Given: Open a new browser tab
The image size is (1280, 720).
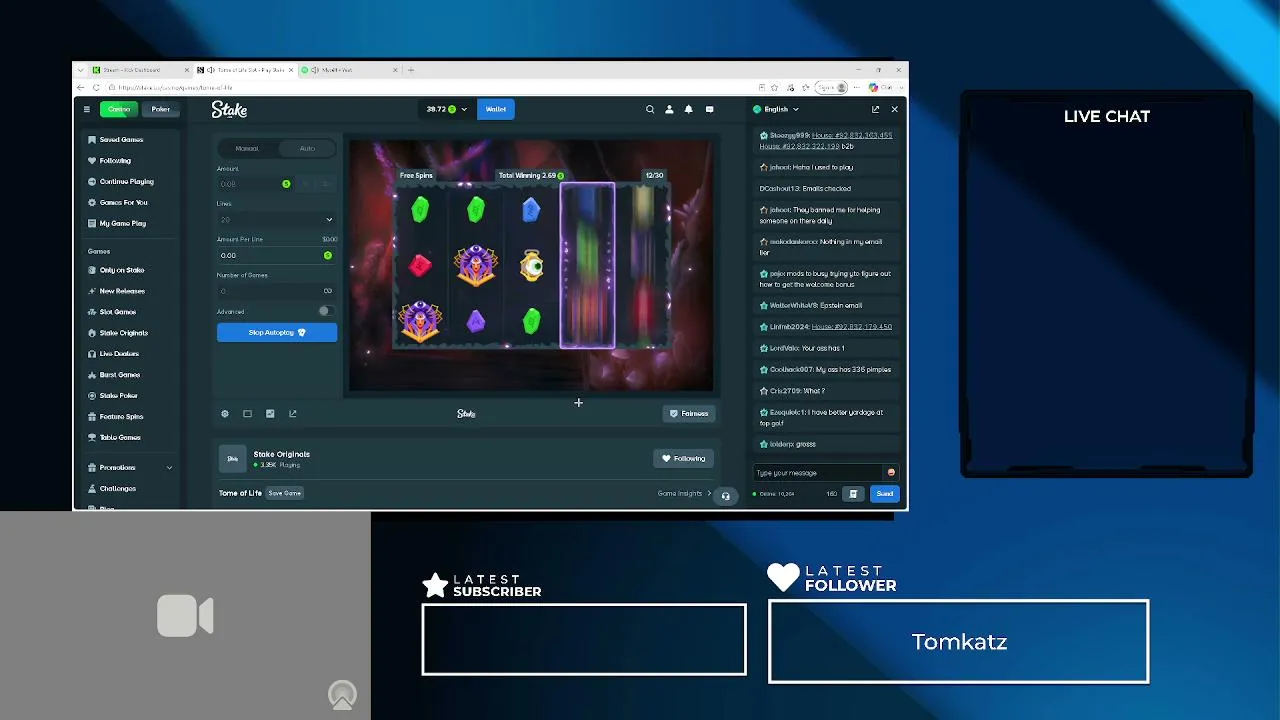Looking at the screenshot, I should (x=411, y=70).
